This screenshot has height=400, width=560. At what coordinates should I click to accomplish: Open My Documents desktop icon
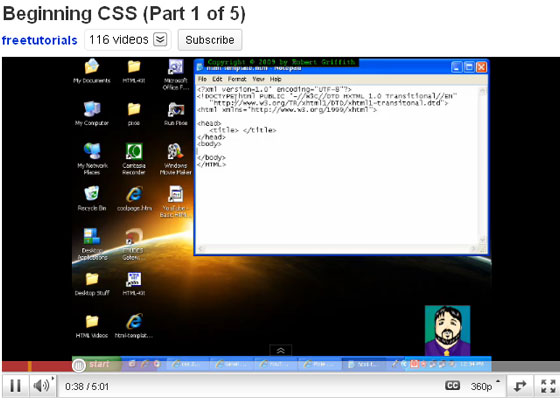(x=92, y=71)
